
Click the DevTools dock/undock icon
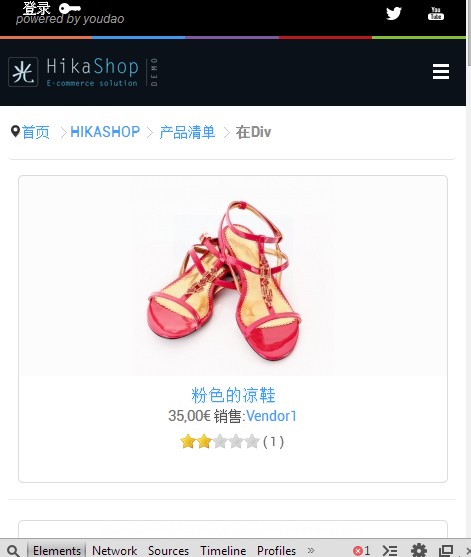point(446,551)
